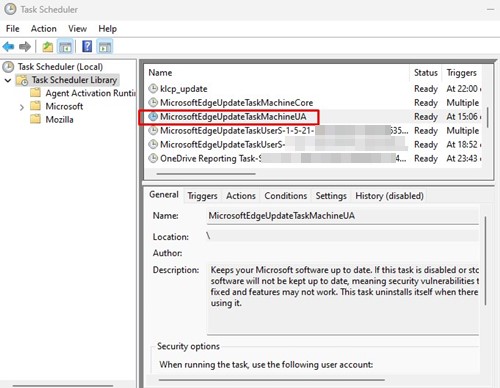
Task: Click Task Scheduler (Local) clock icon in tree
Action: (8, 67)
